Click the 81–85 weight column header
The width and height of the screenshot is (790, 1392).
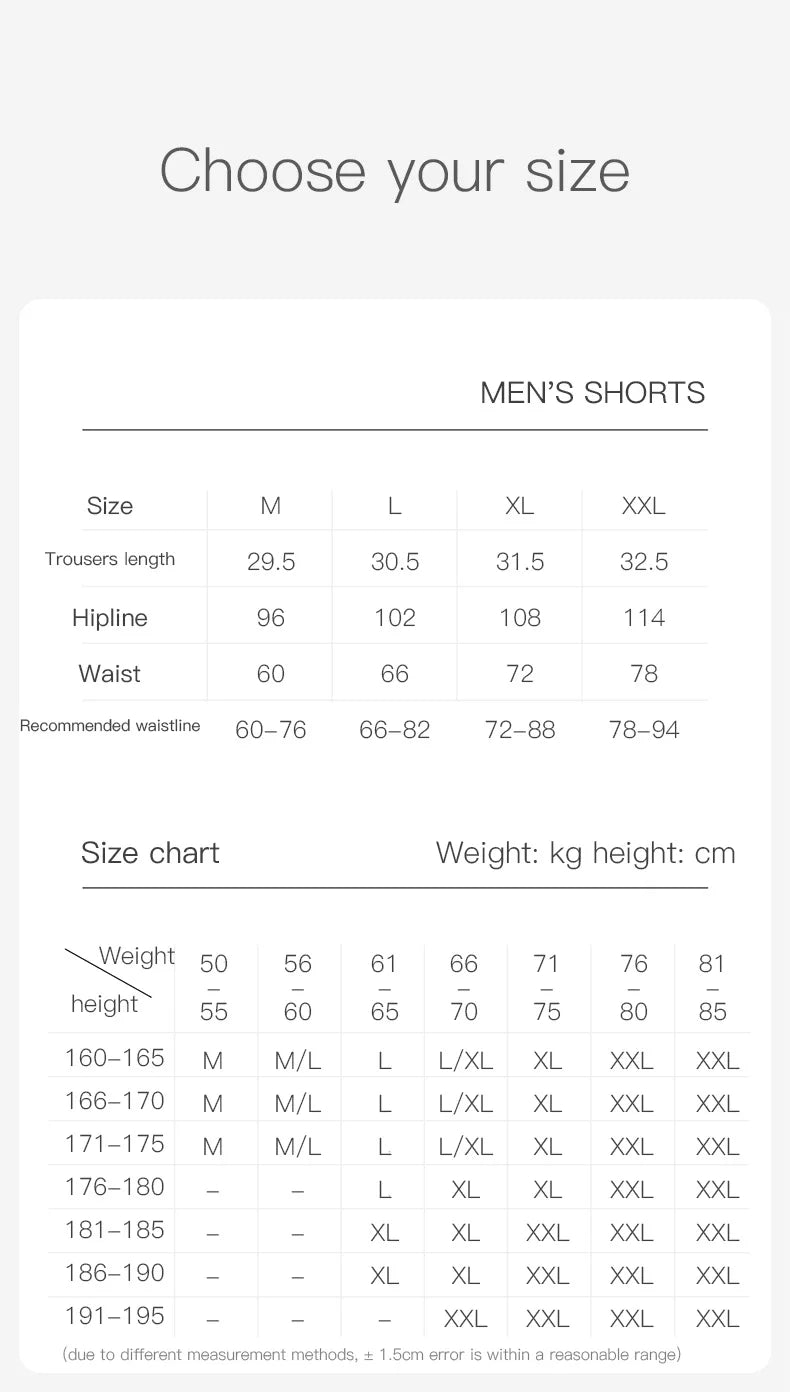point(712,987)
